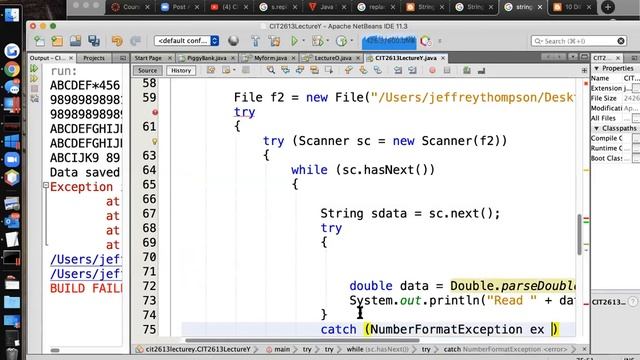Select the CIT2613LectureY.java tab

[405, 58]
